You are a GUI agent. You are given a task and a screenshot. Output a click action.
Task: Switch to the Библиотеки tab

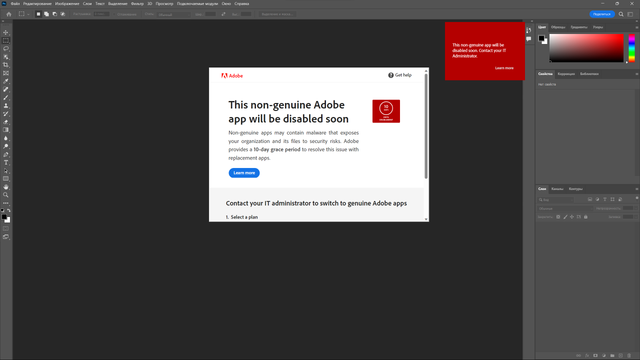pos(589,74)
